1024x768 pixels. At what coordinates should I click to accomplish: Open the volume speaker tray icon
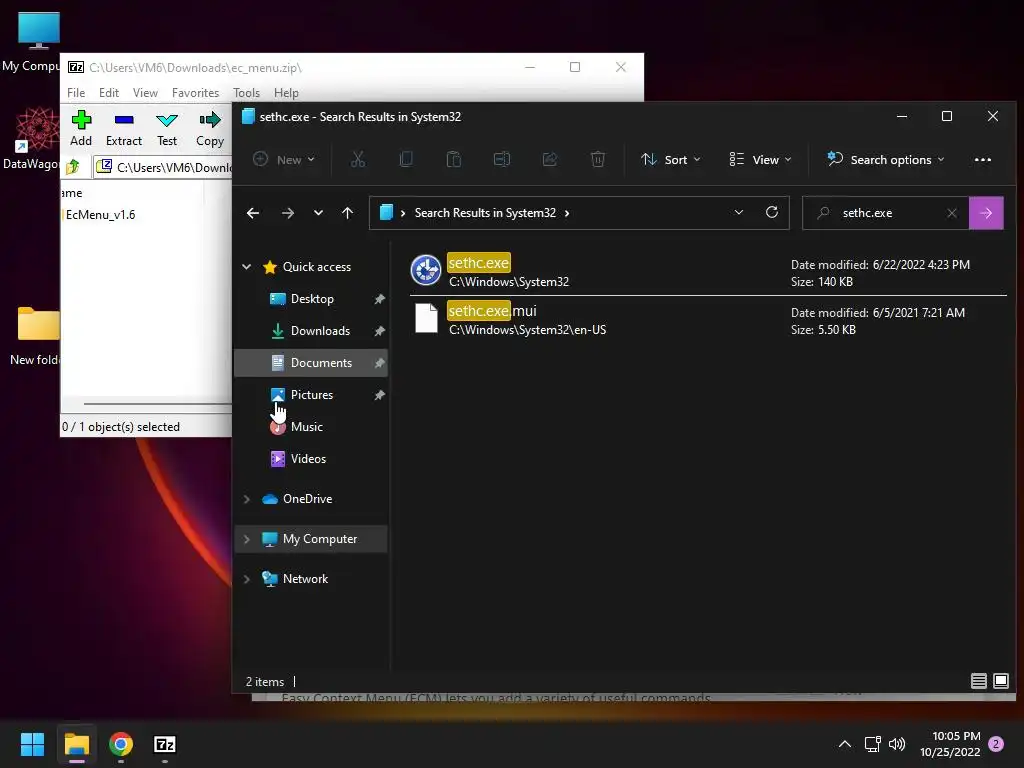point(897,744)
